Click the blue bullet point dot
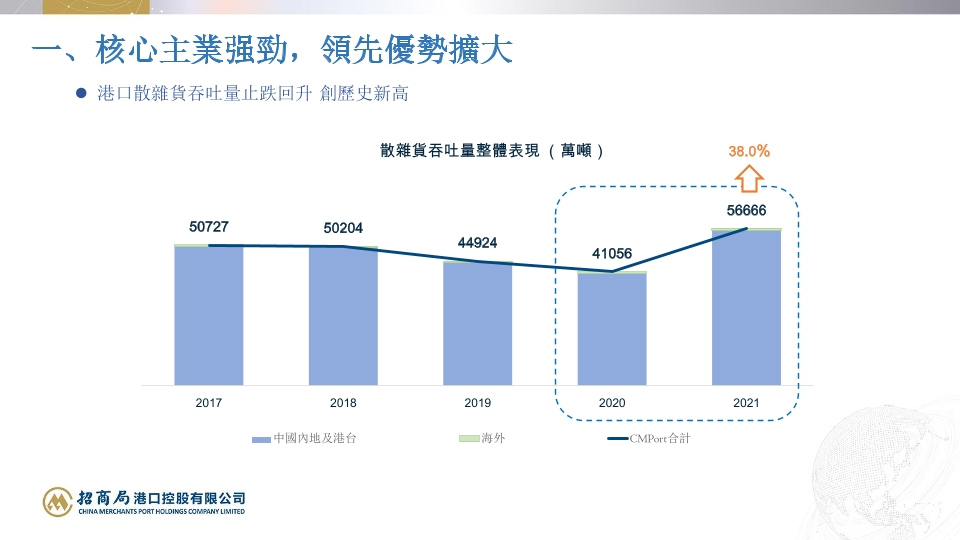This screenshot has height=540, width=960. (x=81, y=94)
